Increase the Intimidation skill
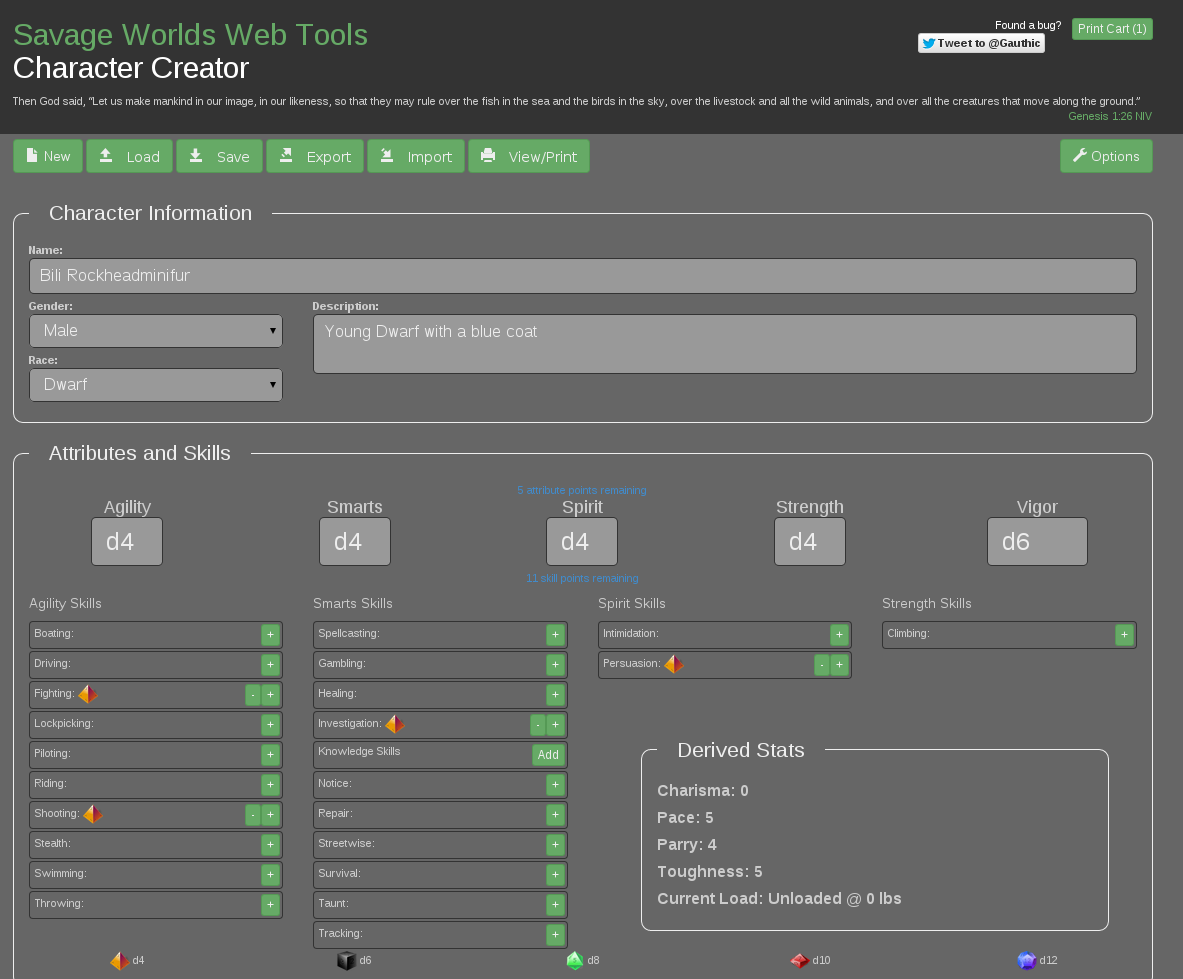The width and height of the screenshot is (1183, 979). pos(840,635)
